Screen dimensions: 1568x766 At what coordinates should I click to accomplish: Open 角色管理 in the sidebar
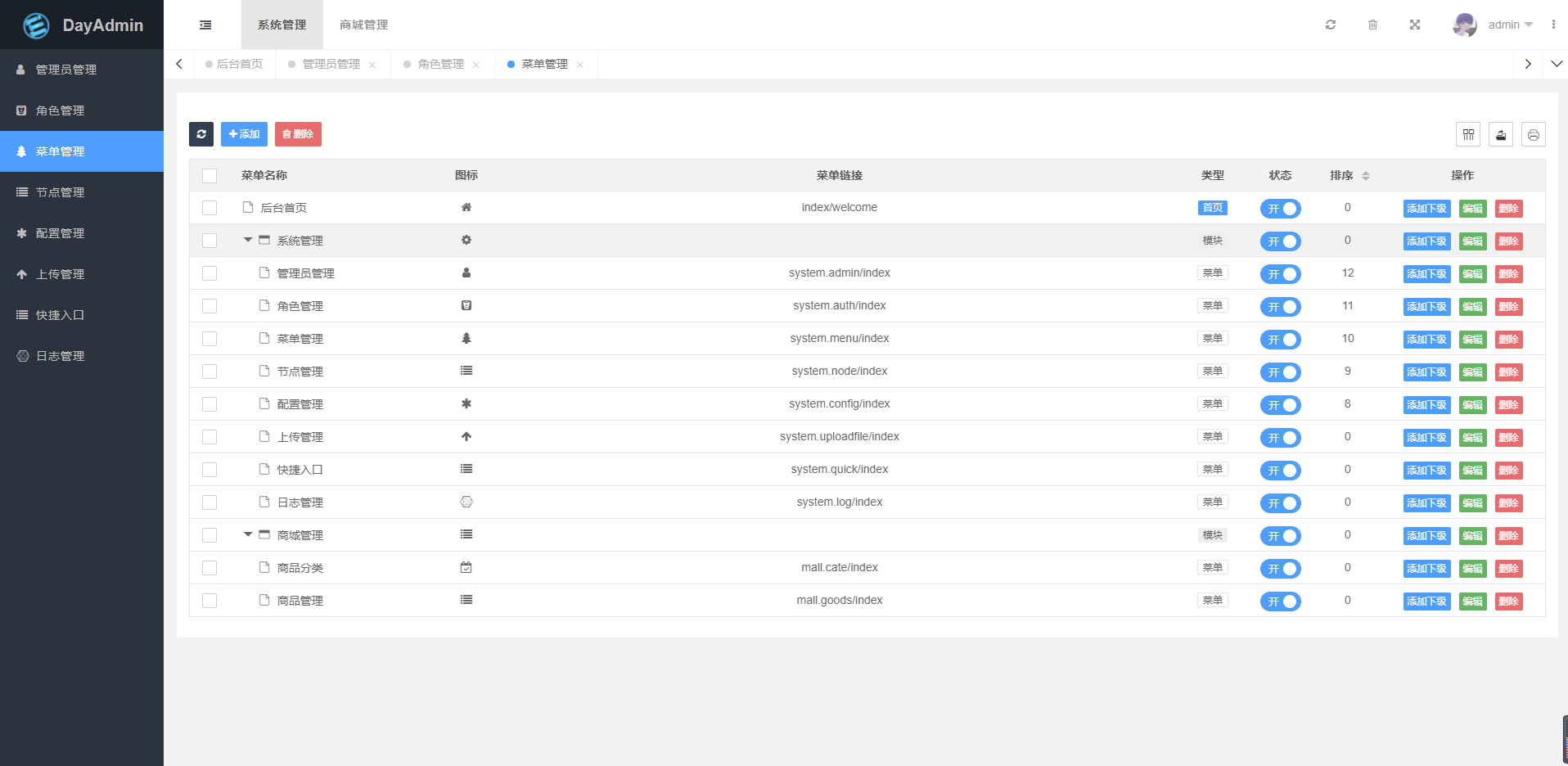[82, 110]
